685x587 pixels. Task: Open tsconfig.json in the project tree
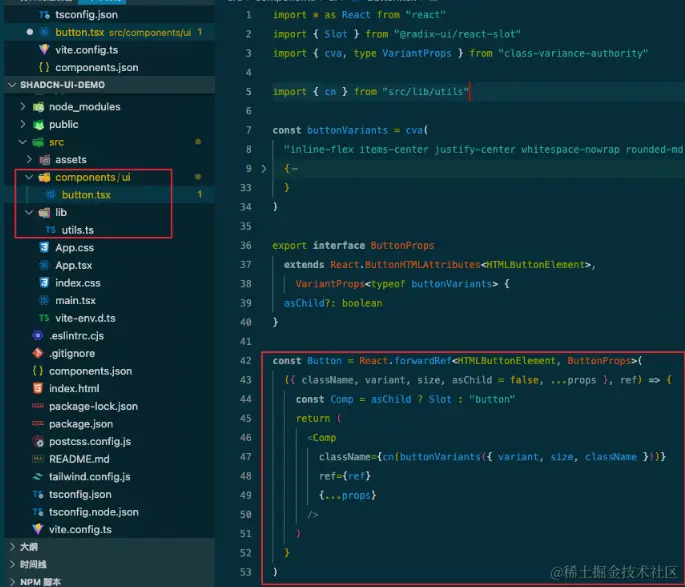[80, 494]
